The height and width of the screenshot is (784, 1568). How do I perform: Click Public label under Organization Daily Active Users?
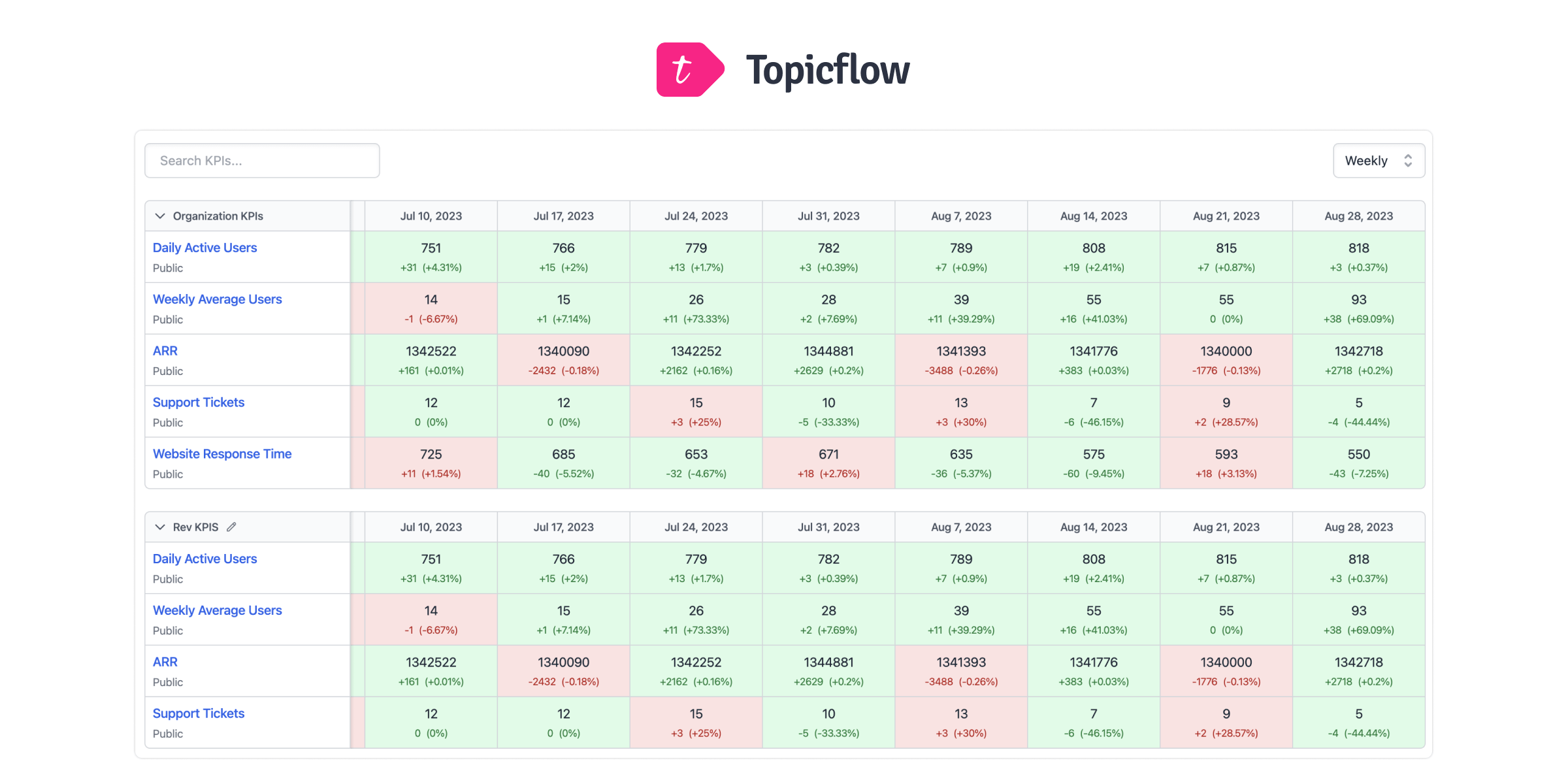[167, 268]
